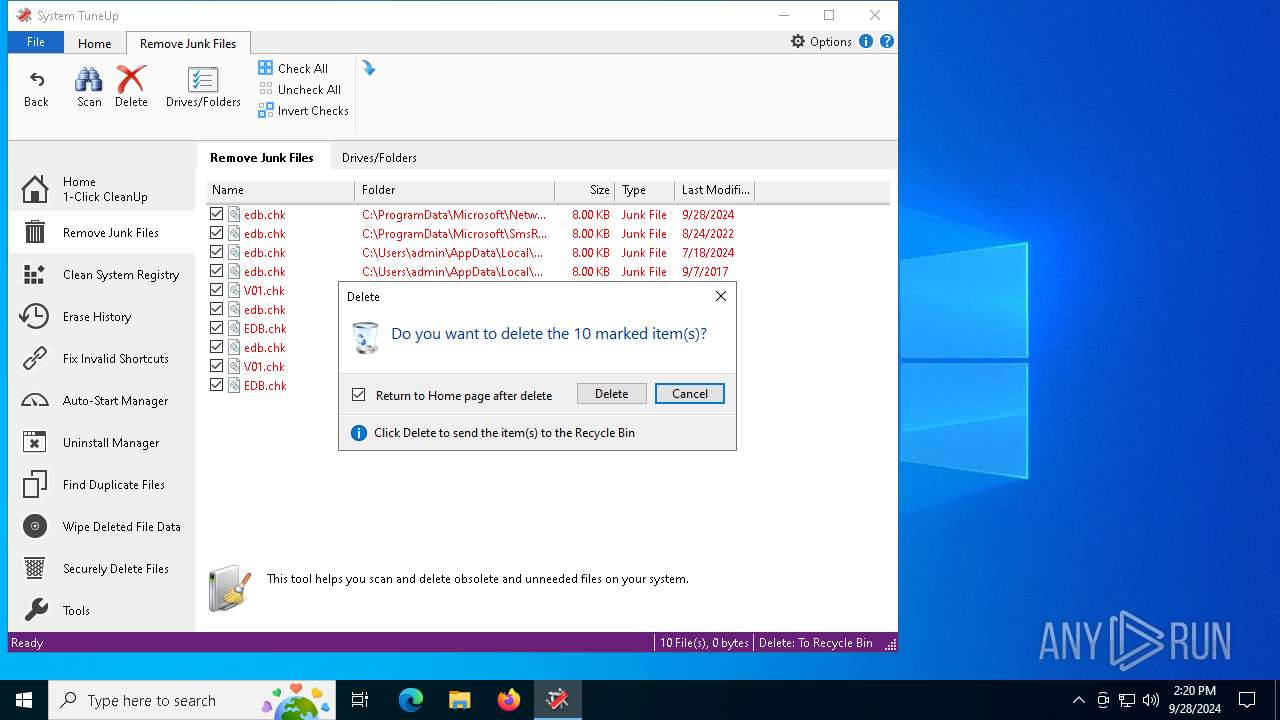Click Invert Checks in ribbon
This screenshot has width=1280, height=720.
pos(303,110)
